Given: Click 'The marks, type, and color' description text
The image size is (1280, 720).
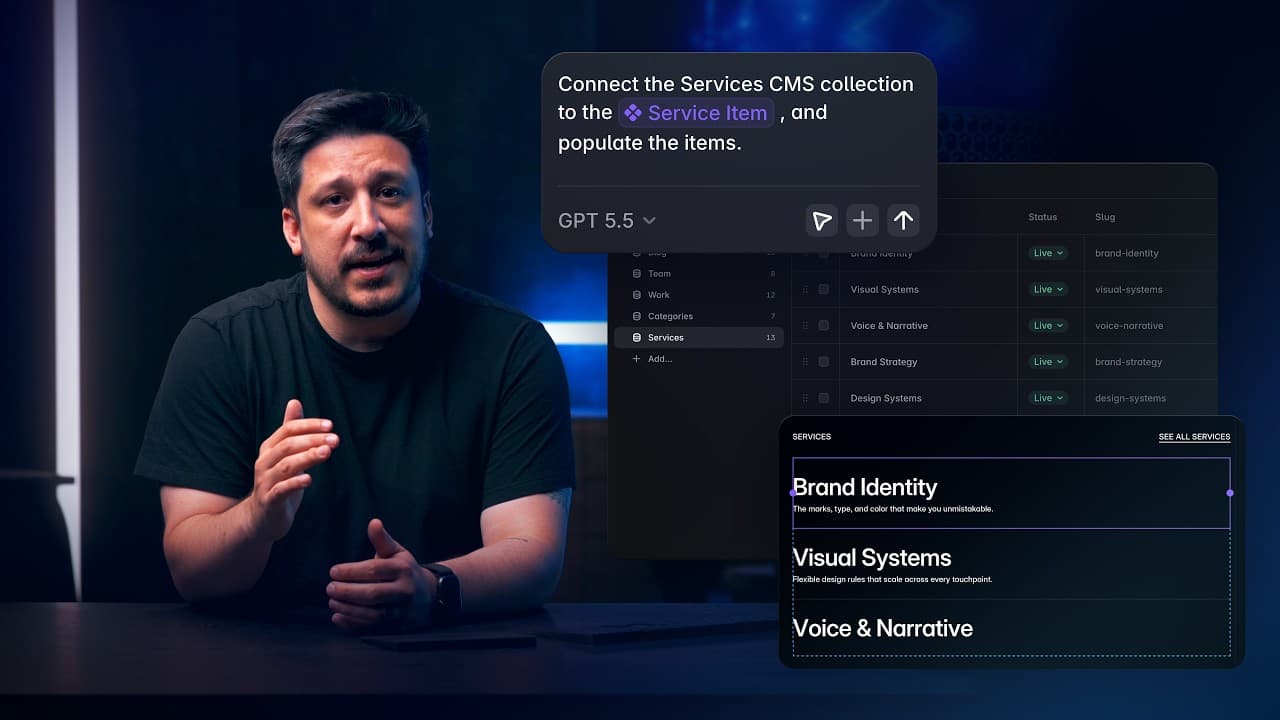Looking at the screenshot, I should [892, 509].
